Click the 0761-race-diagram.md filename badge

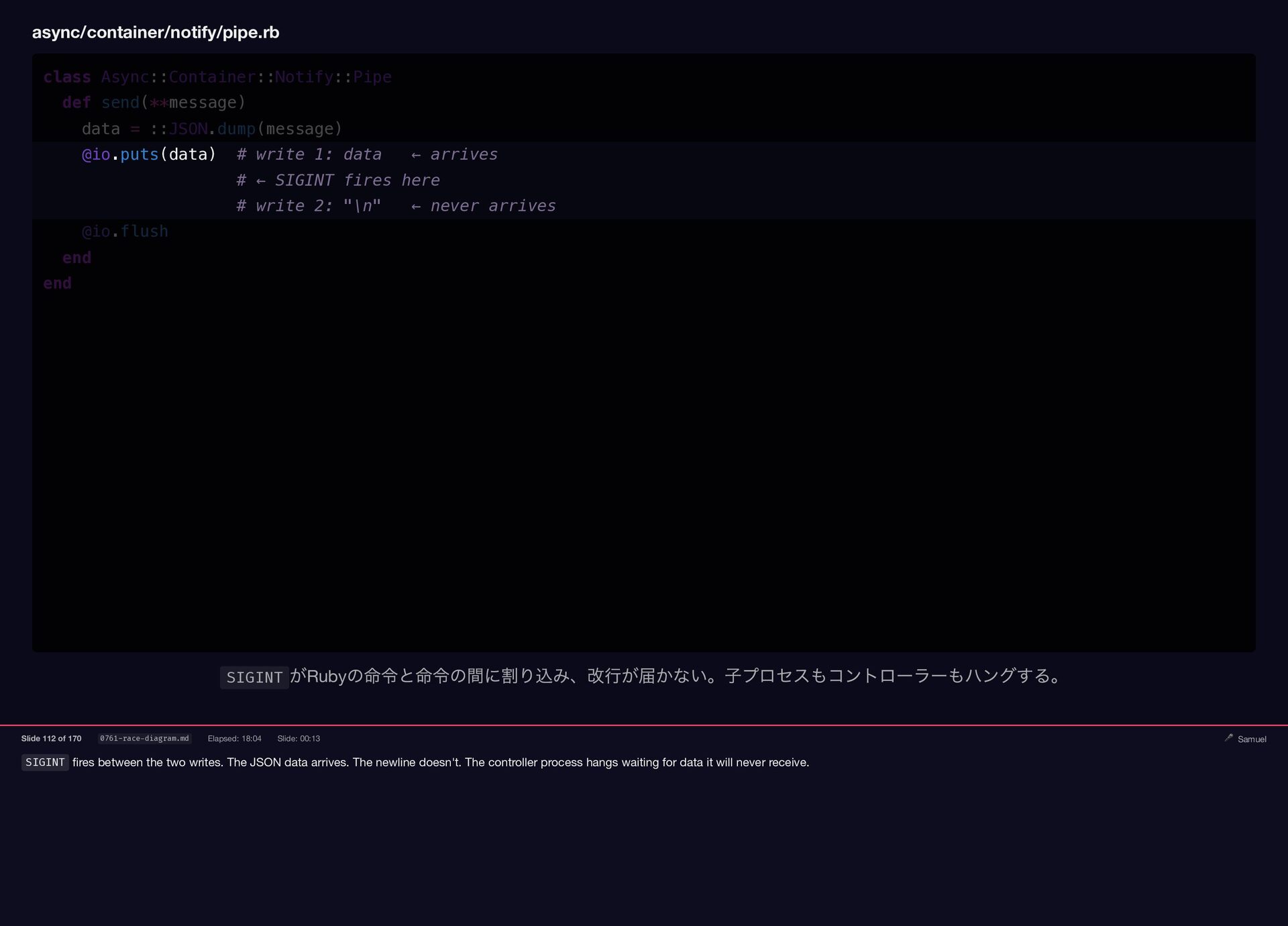click(144, 738)
